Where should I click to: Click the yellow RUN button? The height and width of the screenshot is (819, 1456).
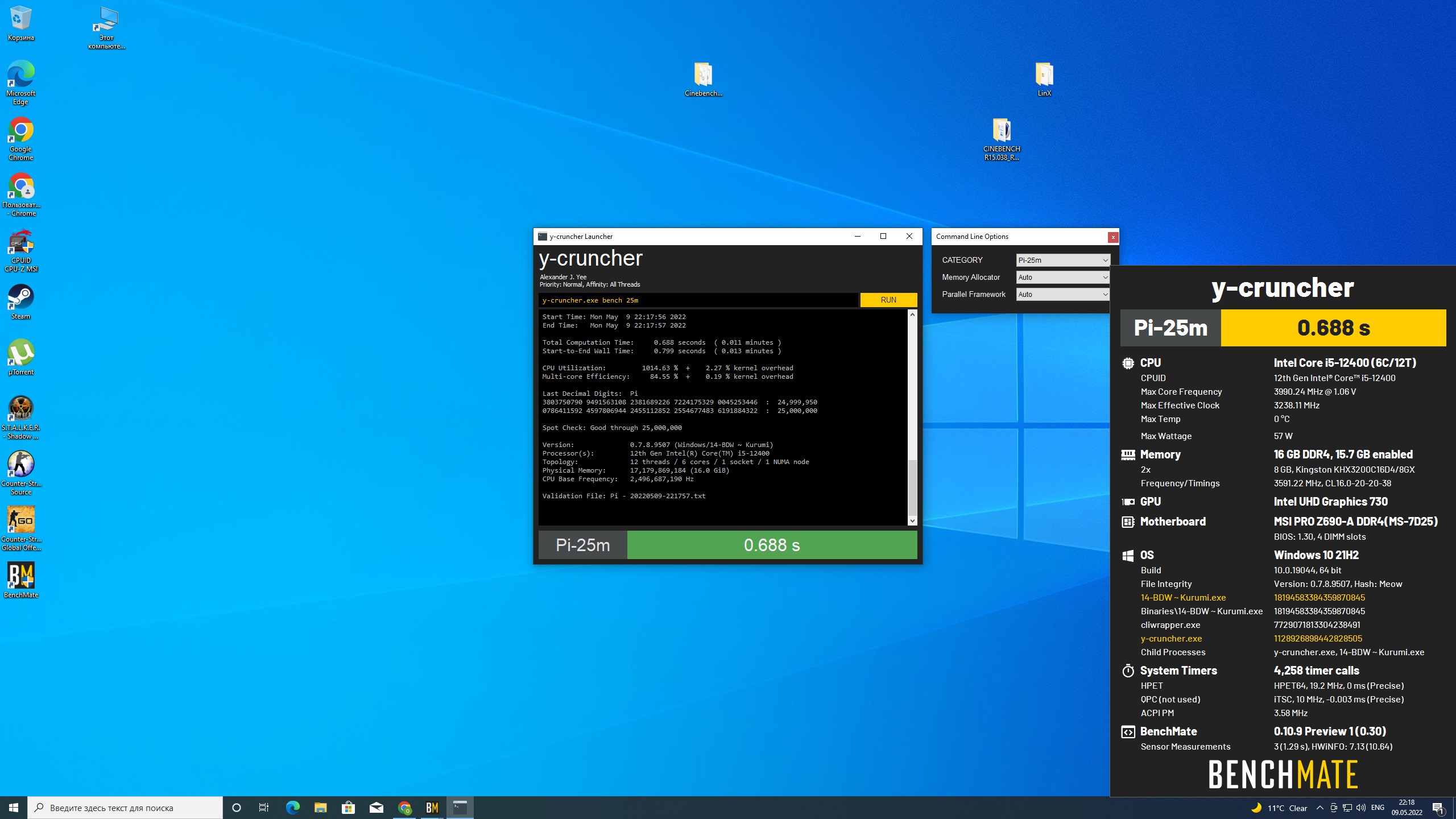[x=888, y=300]
